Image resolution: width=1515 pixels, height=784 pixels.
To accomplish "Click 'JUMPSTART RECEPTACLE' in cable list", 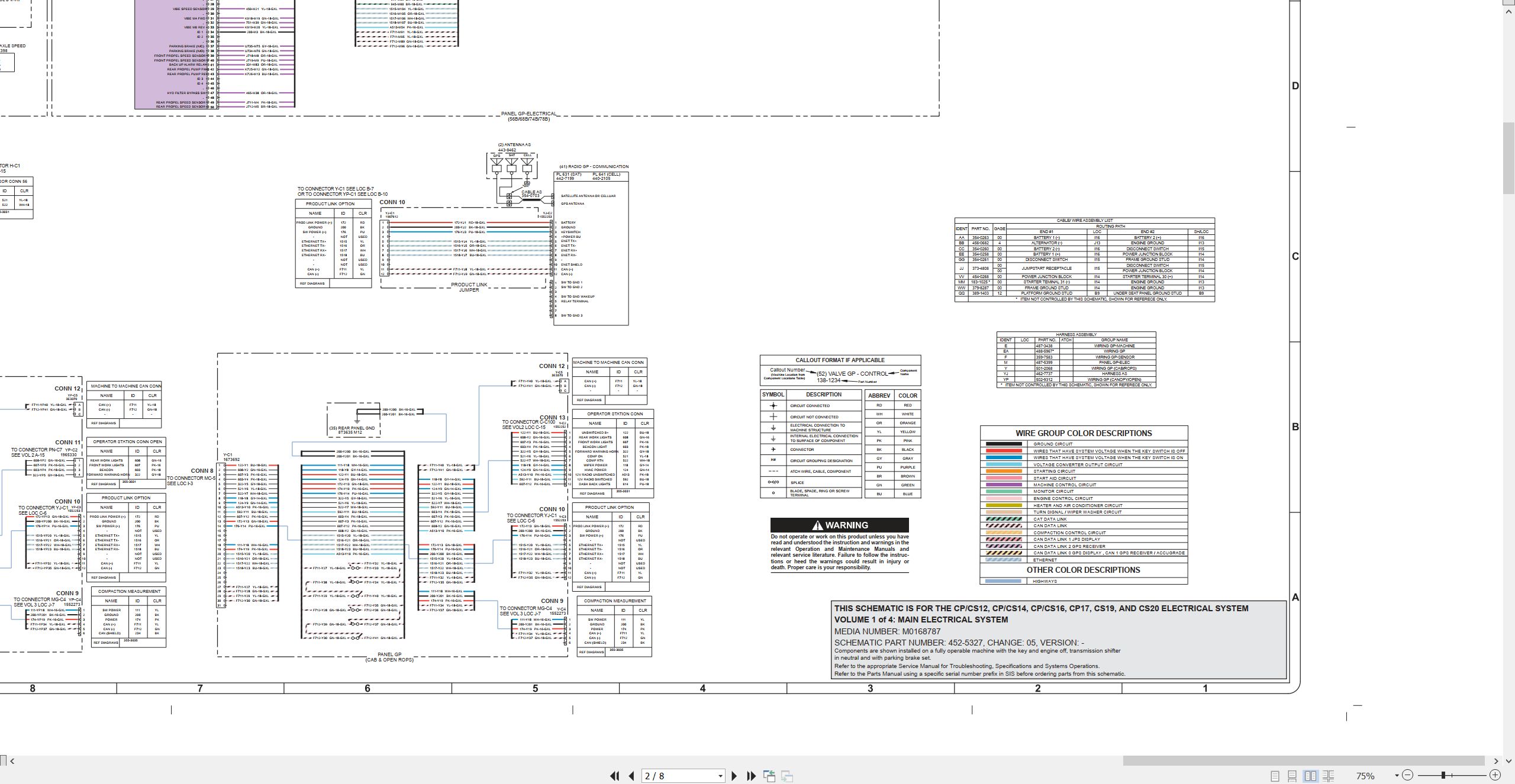I will point(1046,268).
